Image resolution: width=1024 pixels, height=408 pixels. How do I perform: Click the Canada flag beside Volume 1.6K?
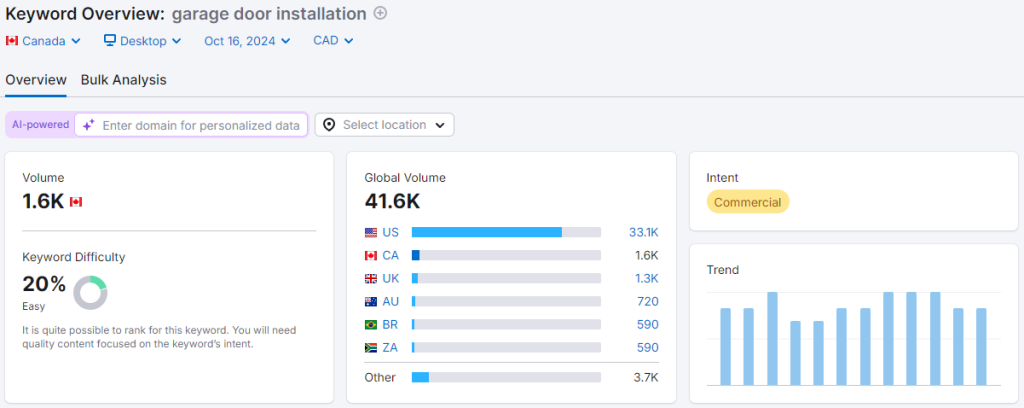[76, 202]
